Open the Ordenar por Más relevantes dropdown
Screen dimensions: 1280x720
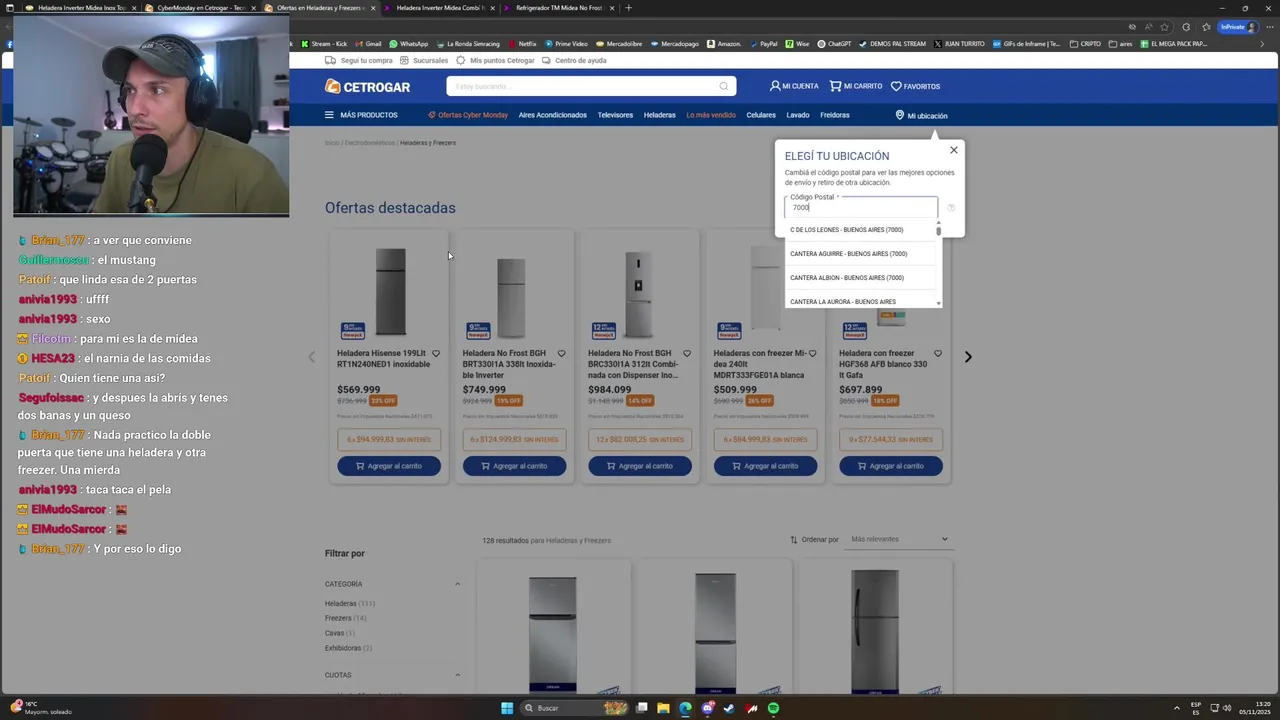[898, 539]
